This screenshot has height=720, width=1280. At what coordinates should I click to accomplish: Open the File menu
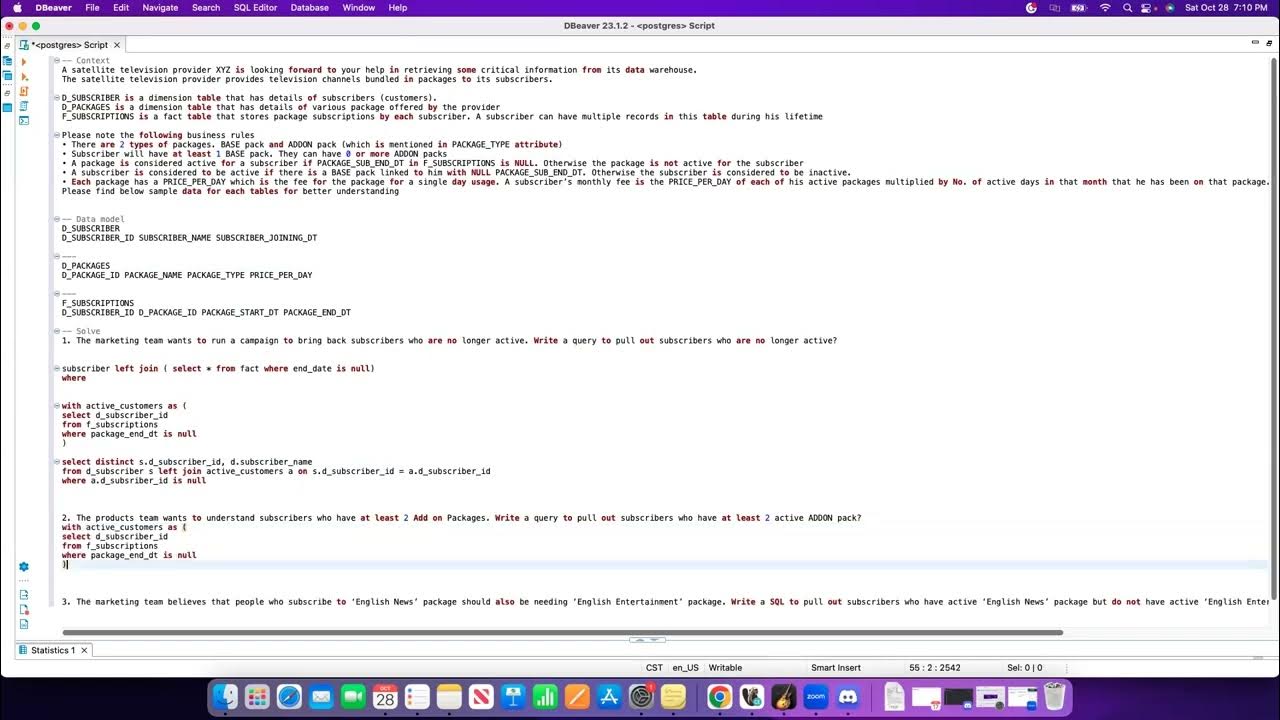pos(92,7)
